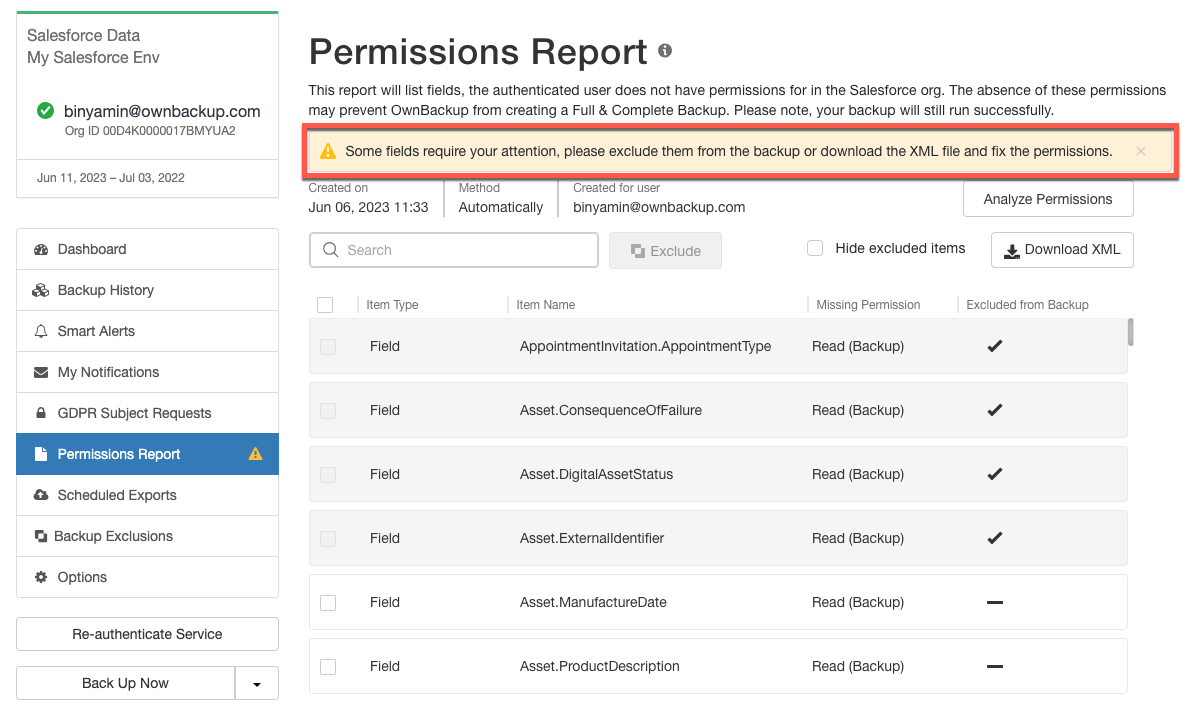Open Permissions Report from the sidebar

click(116, 453)
